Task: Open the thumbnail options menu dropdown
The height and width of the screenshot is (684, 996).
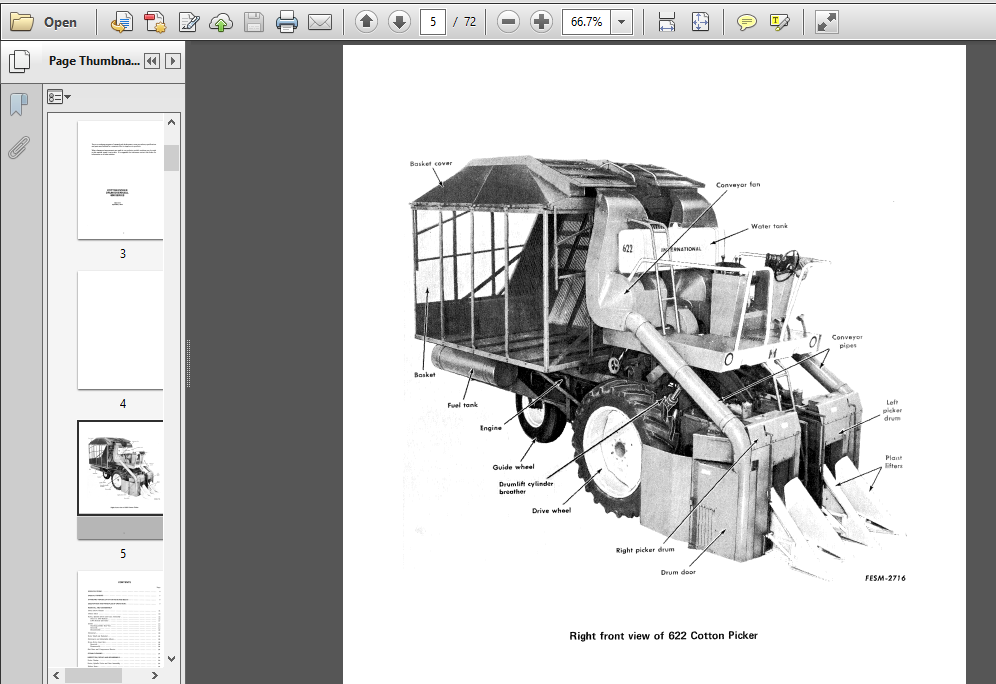Action: [58, 97]
